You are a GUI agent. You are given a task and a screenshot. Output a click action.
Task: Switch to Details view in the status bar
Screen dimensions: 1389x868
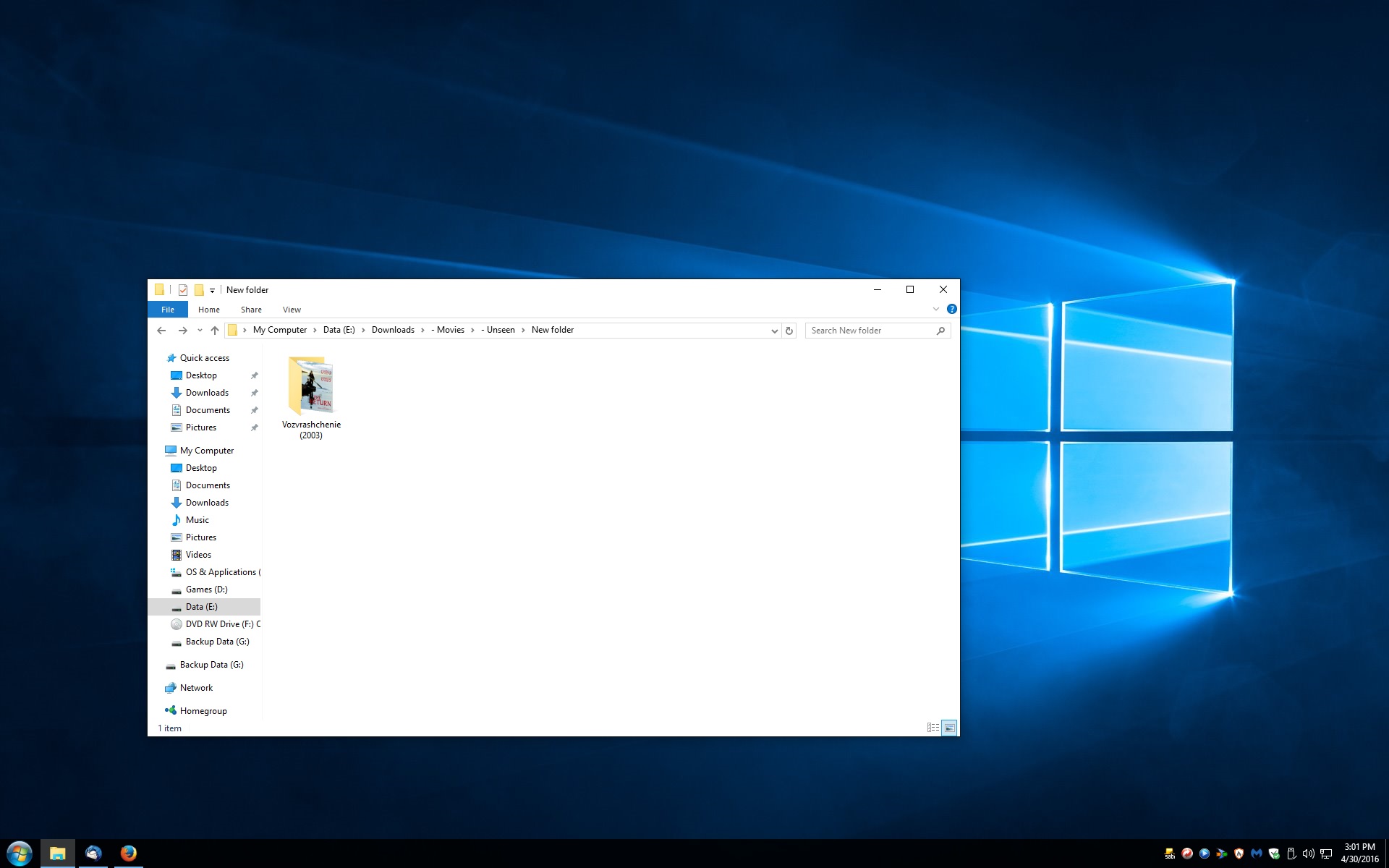click(933, 727)
